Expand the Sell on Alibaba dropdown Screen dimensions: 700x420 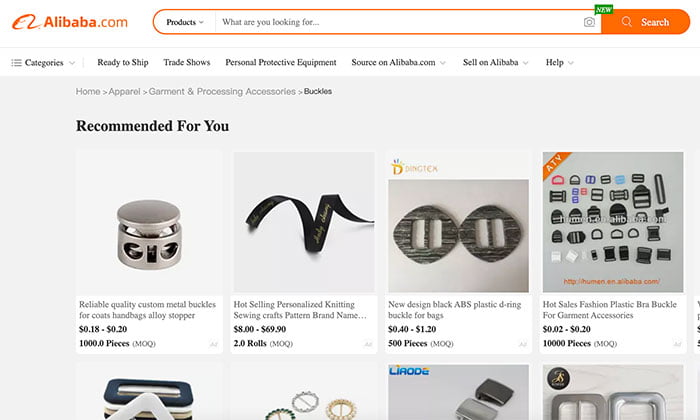pyautogui.click(x=496, y=62)
